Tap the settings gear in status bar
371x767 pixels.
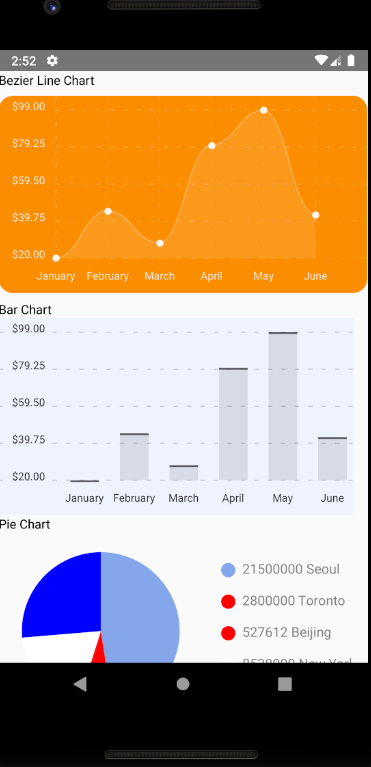pos(52,61)
